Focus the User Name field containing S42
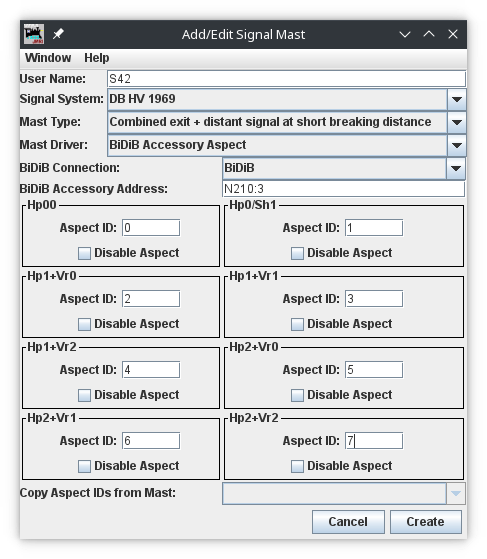This screenshot has height=559, width=487. (x=286, y=79)
